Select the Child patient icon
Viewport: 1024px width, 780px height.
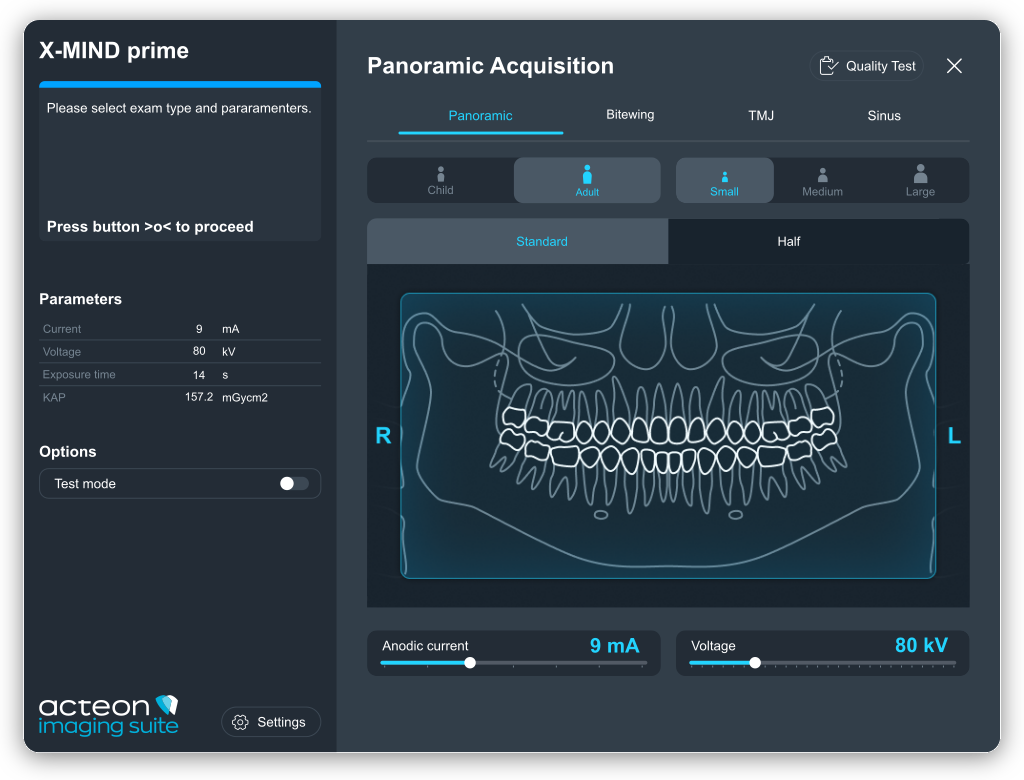click(x=440, y=174)
